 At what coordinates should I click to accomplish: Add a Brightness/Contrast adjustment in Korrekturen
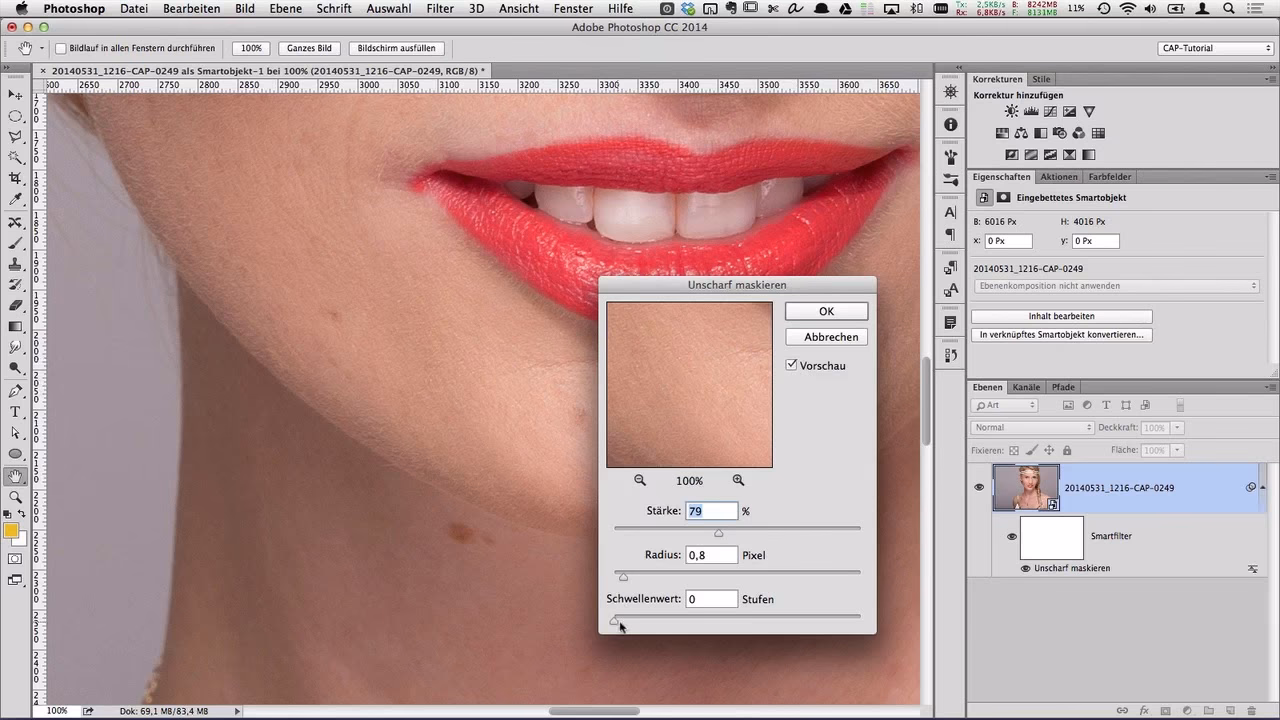pos(1011,111)
